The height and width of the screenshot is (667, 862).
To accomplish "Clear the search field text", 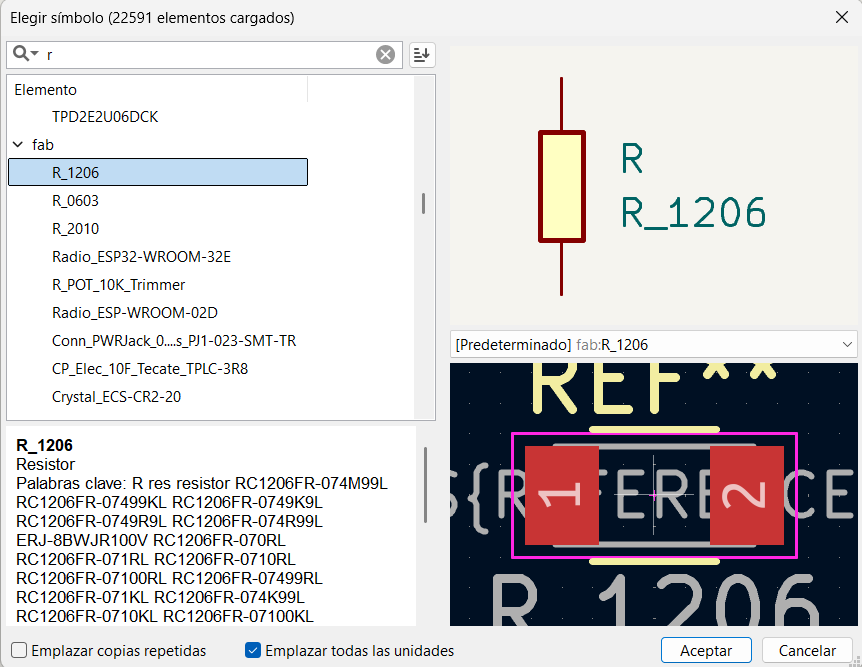I will [x=385, y=54].
